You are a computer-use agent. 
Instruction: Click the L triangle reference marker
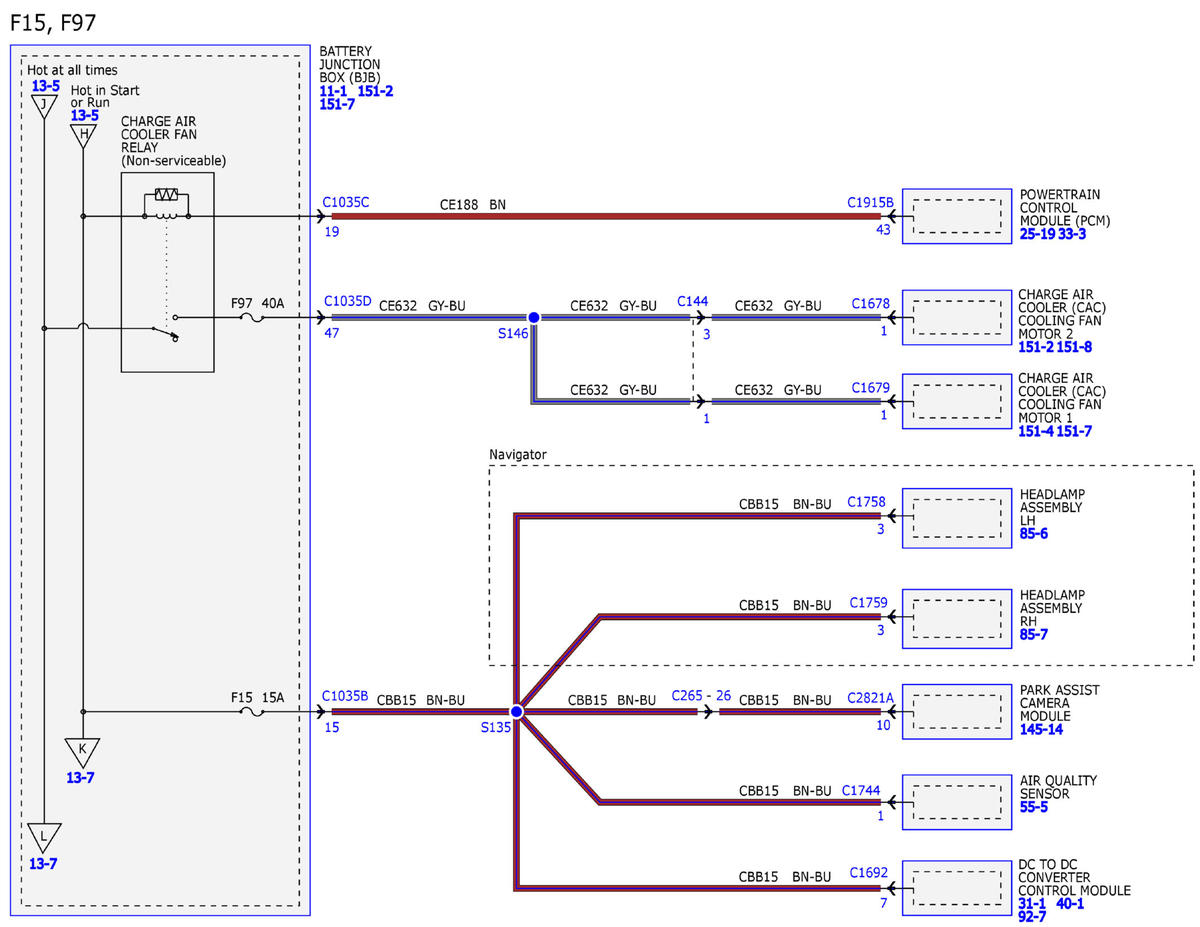click(44, 838)
